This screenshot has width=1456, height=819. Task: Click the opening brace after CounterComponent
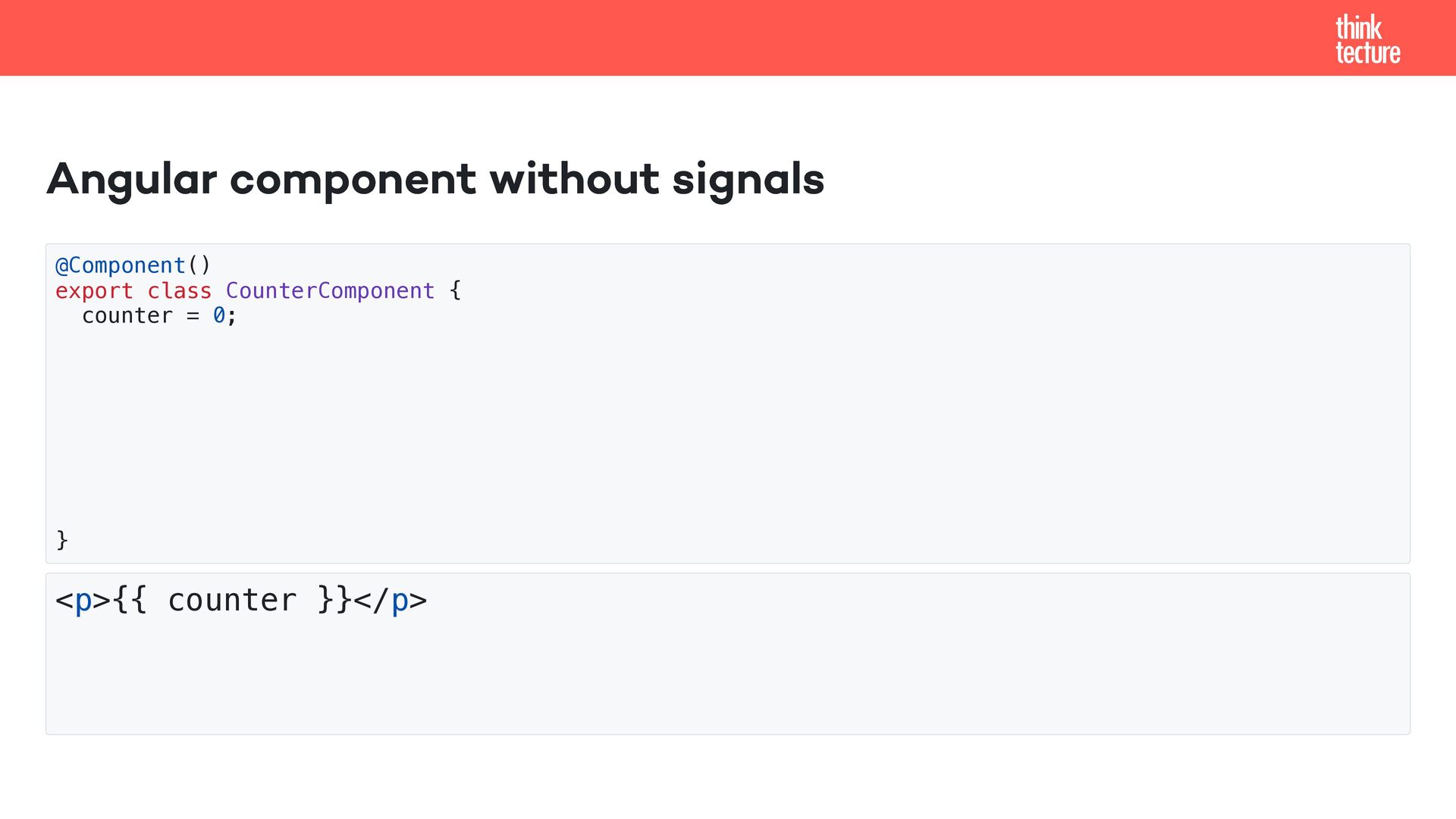(455, 290)
